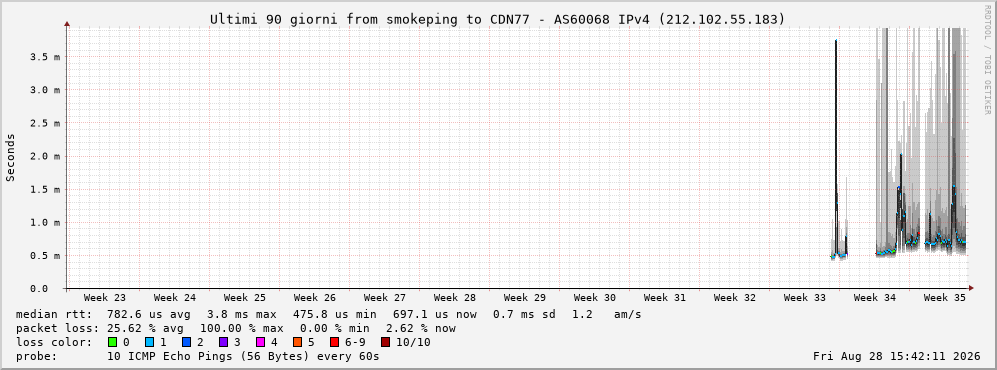Click the Week 29 axis label

pyautogui.click(x=525, y=298)
